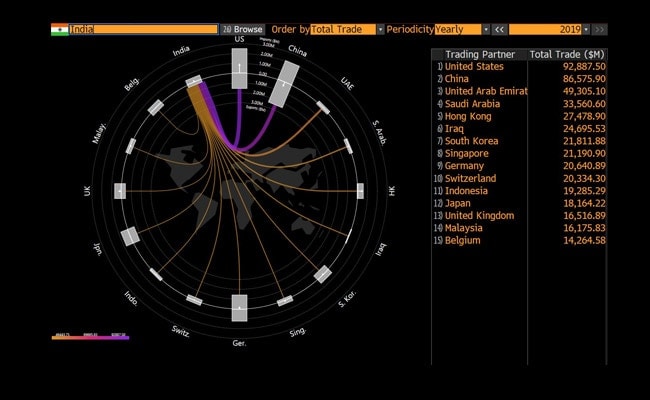Viewport: 650px width, 400px height.
Task: Click the India flag icon
Action: coord(59,30)
